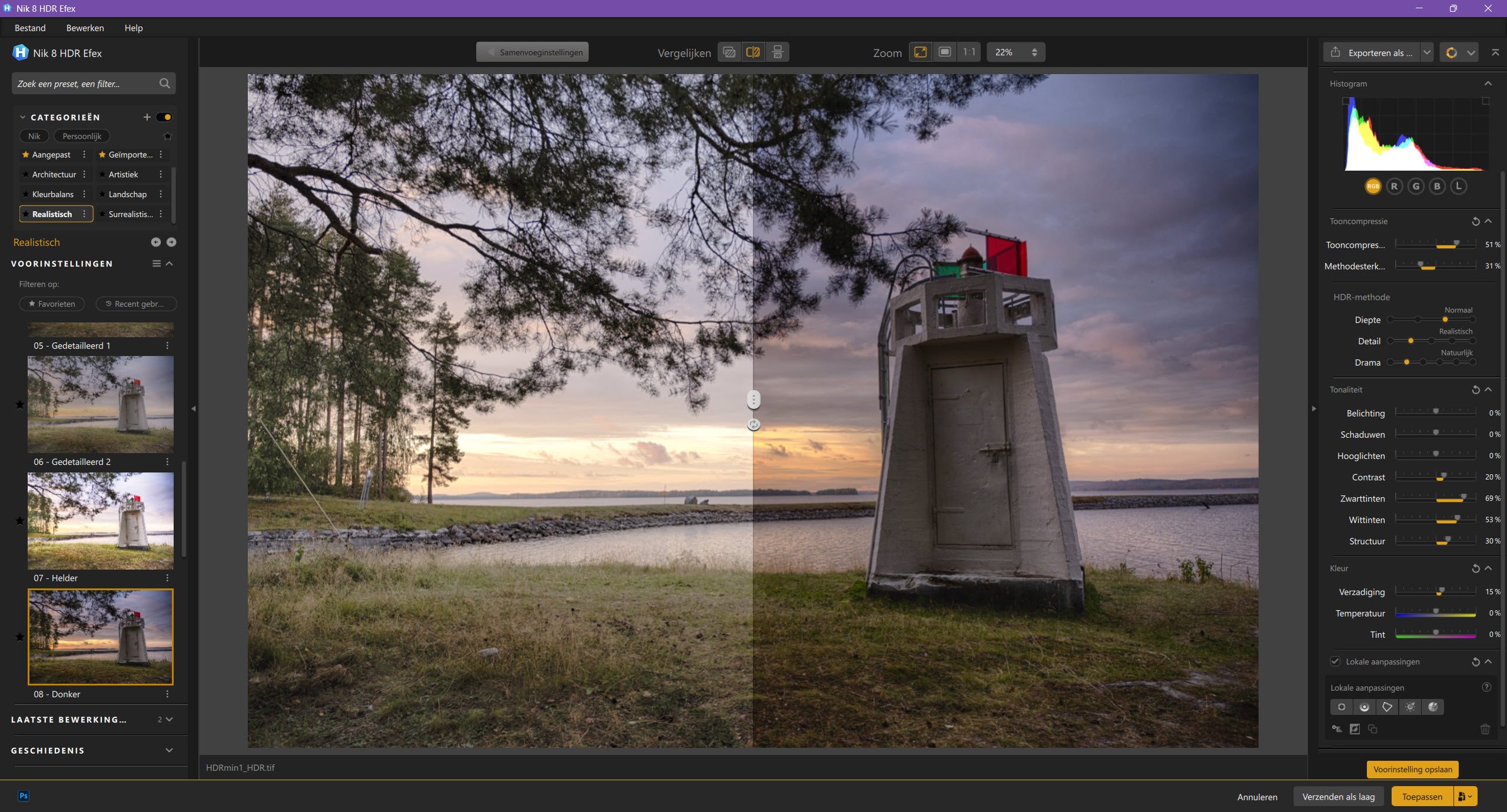
Task: Uncheck the Lokale aanpassingen checkbox
Action: coord(1335,661)
